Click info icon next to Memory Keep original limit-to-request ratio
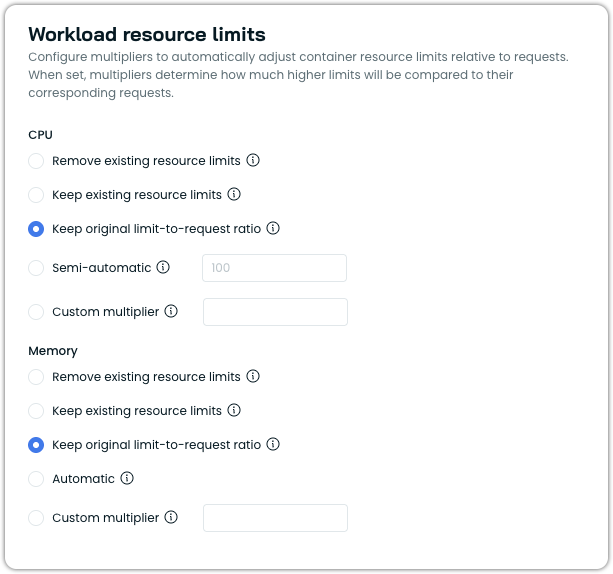 pos(273,445)
